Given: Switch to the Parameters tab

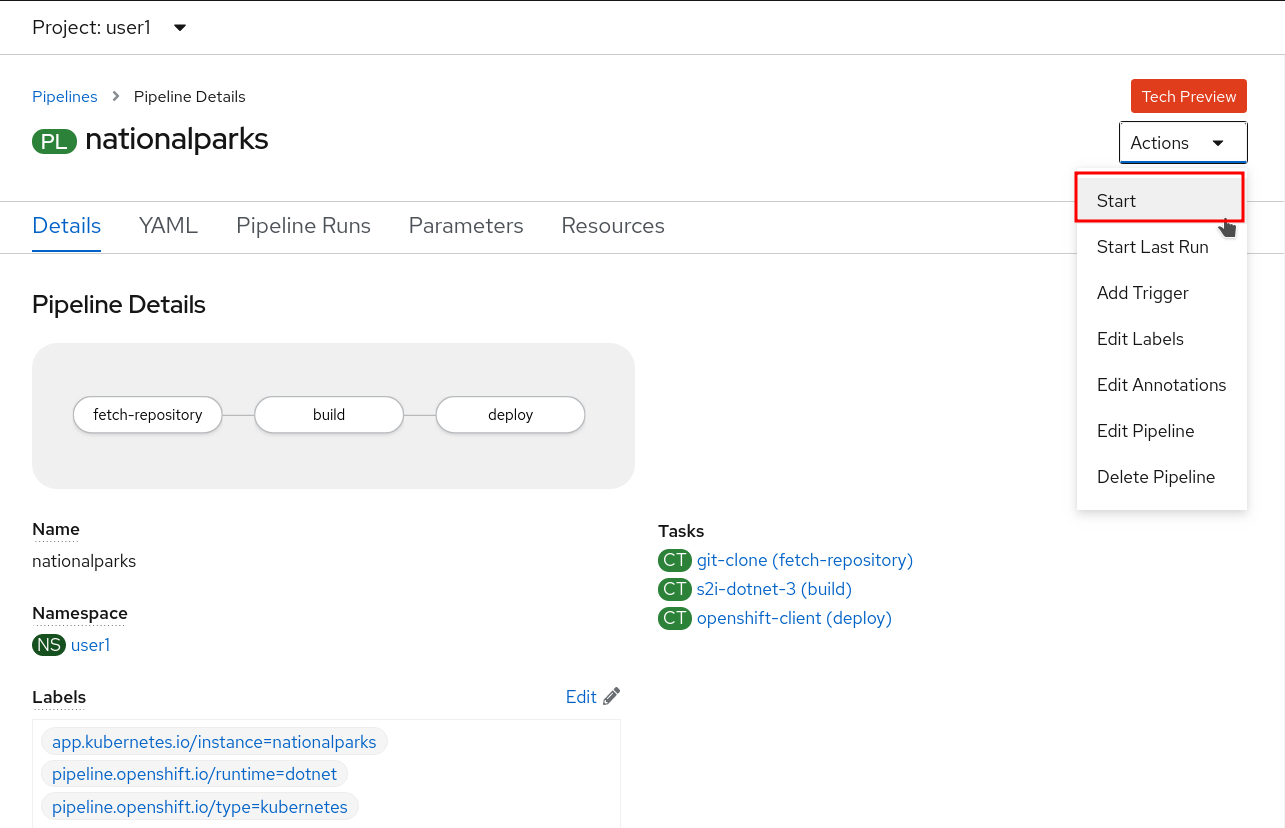Looking at the screenshot, I should tap(465, 226).
